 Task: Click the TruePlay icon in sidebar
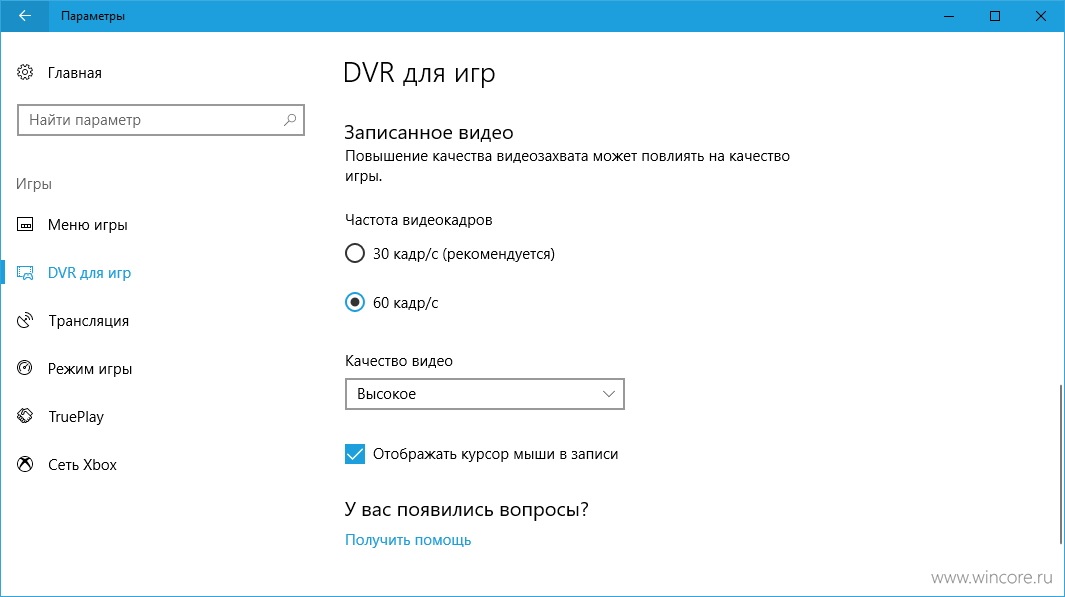pos(25,416)
